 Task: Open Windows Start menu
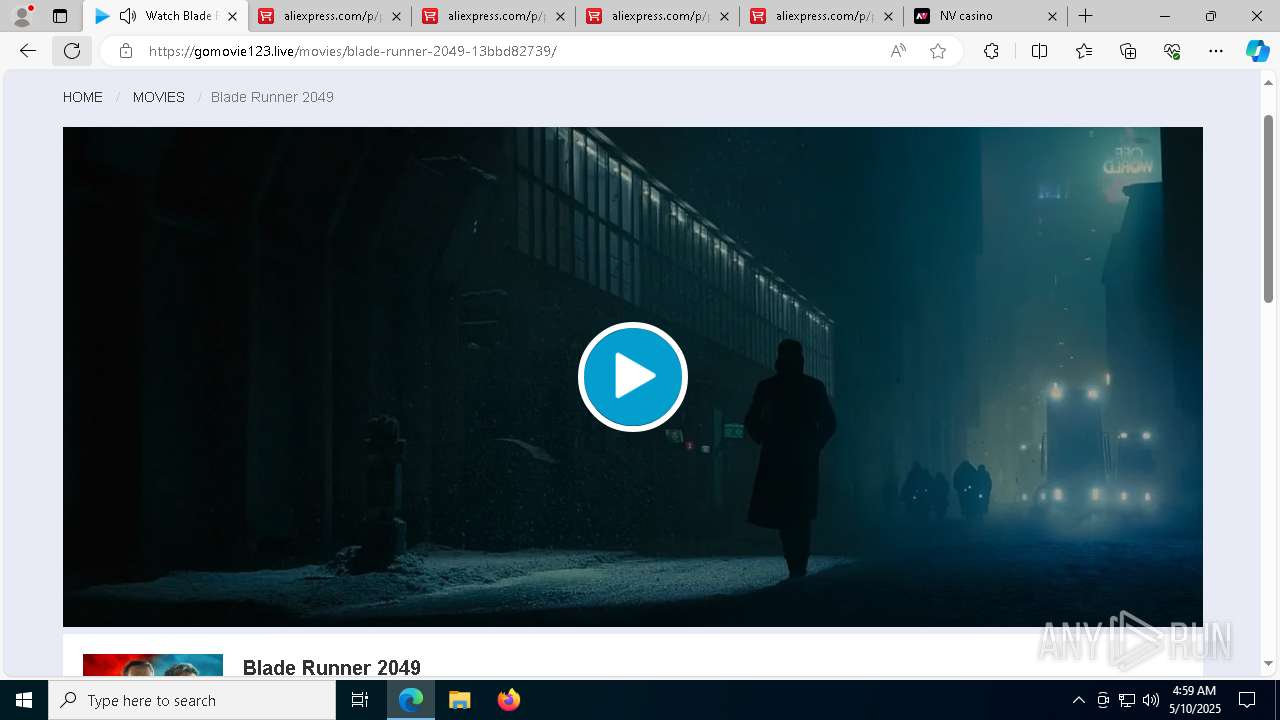(x=24, y=700)
